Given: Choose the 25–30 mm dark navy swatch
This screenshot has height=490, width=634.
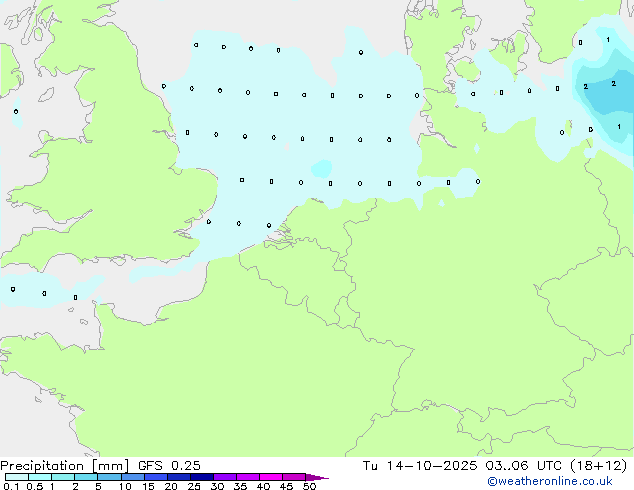Looking at the screenshot, I should pyautogui.click(x=201, y=477).
